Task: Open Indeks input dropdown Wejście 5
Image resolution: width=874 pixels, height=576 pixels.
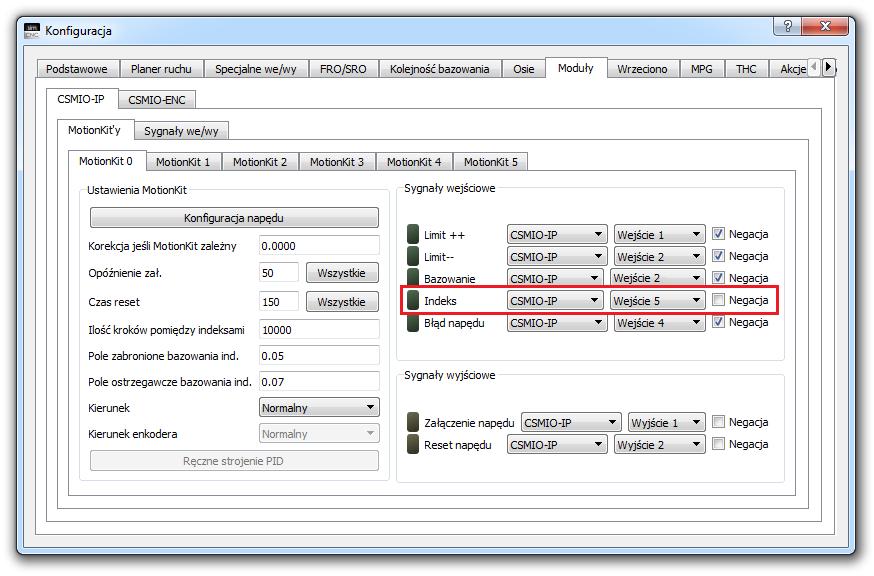Action: [x=657, y=301]
